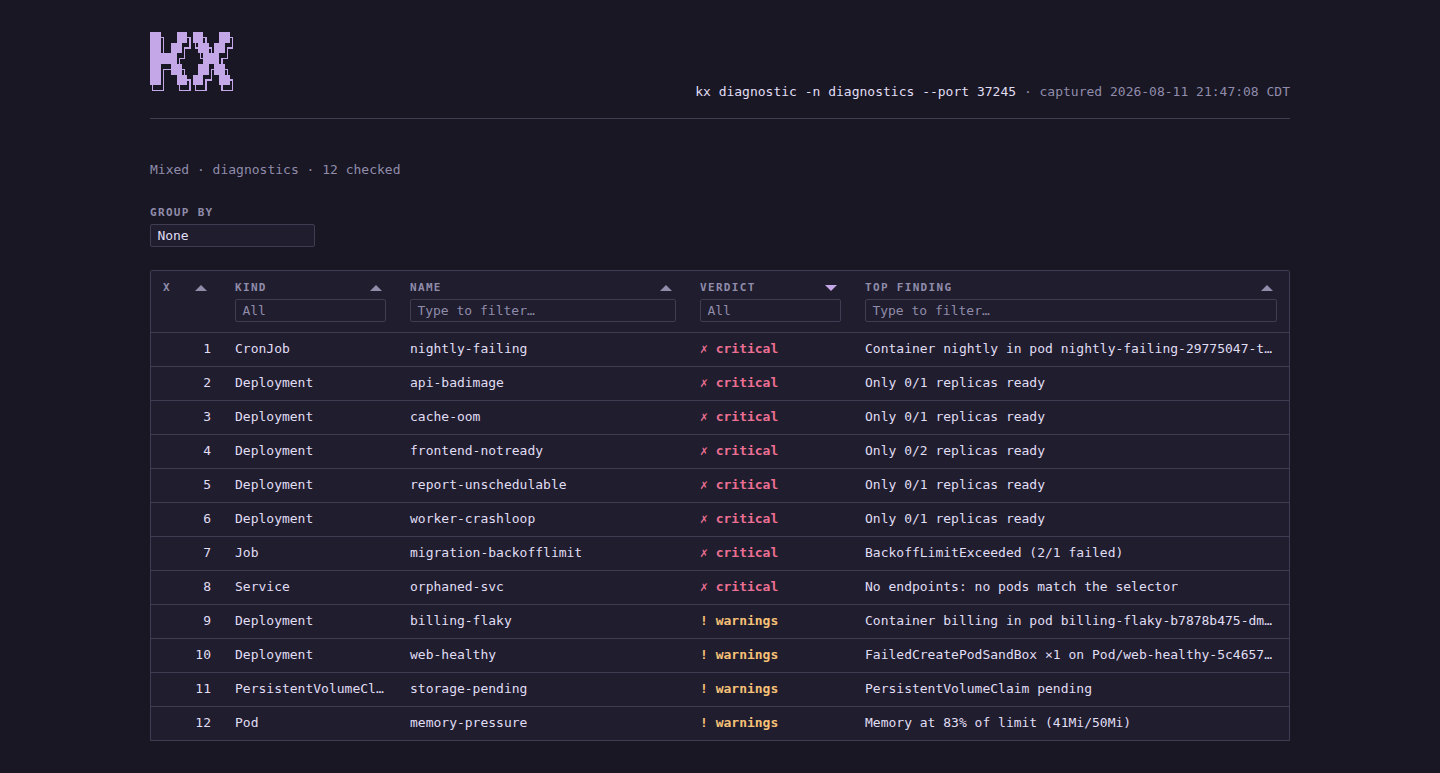
Task: Click the KIND column header label
Action: 250,287
